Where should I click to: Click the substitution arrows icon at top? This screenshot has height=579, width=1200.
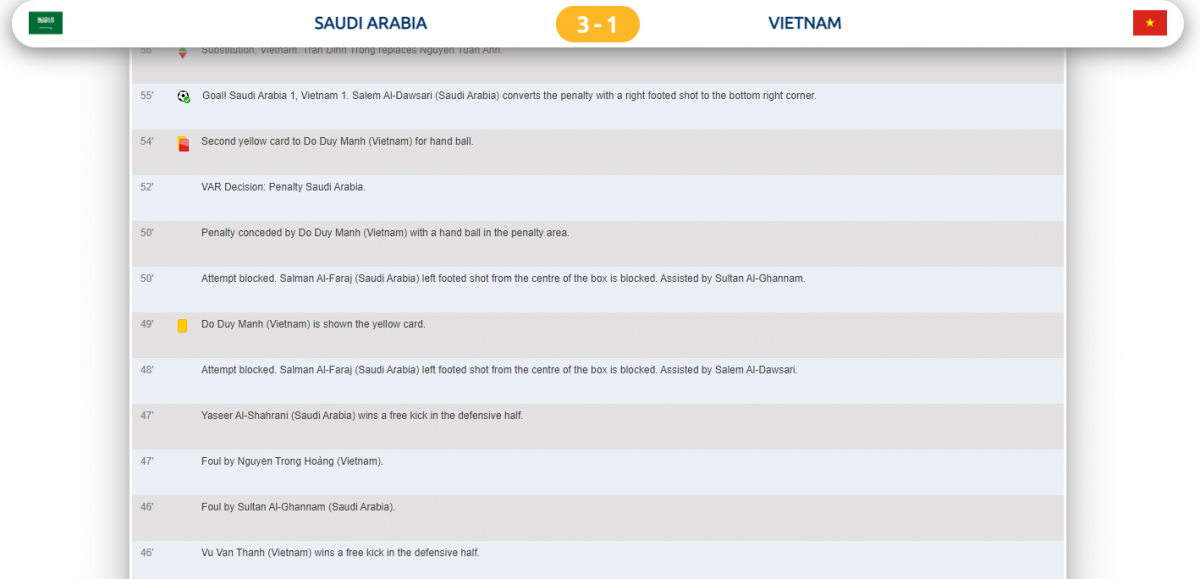(182, 52)
